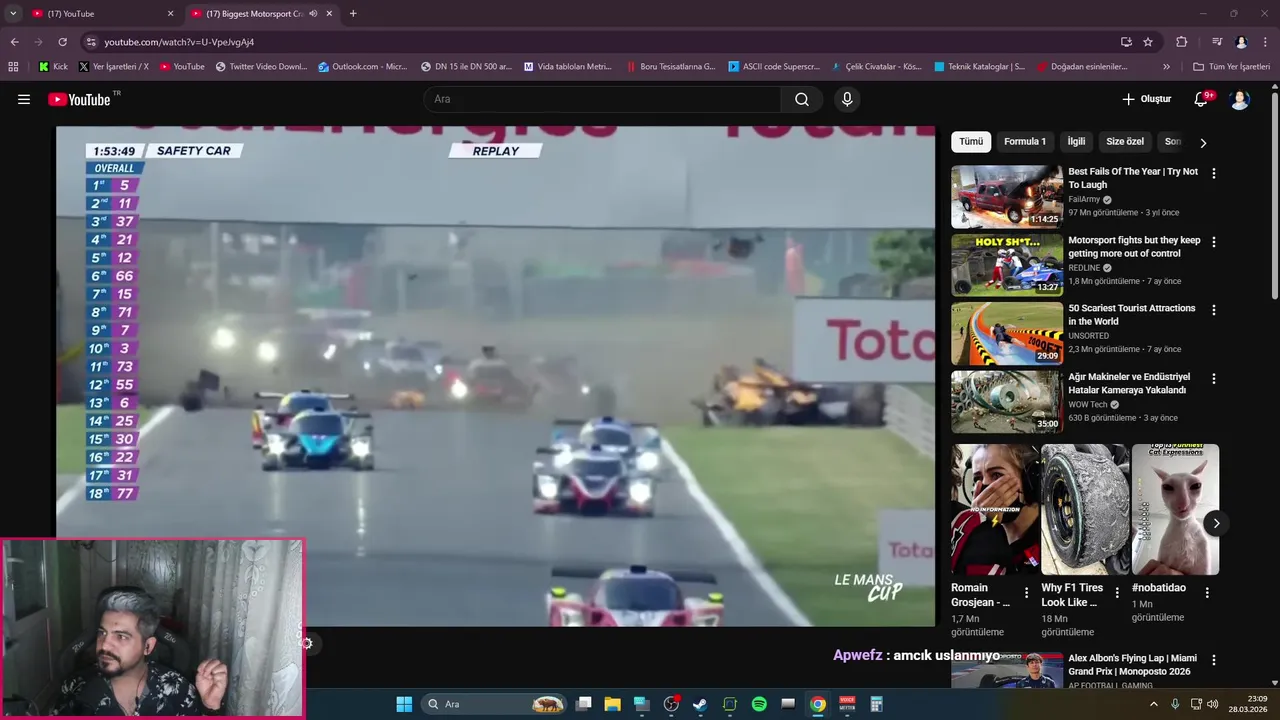This screenshot has width=1280, height=720.
Task: Open Alex Albon's Flying Lap video title
Action: click(x=1132, y=665)
